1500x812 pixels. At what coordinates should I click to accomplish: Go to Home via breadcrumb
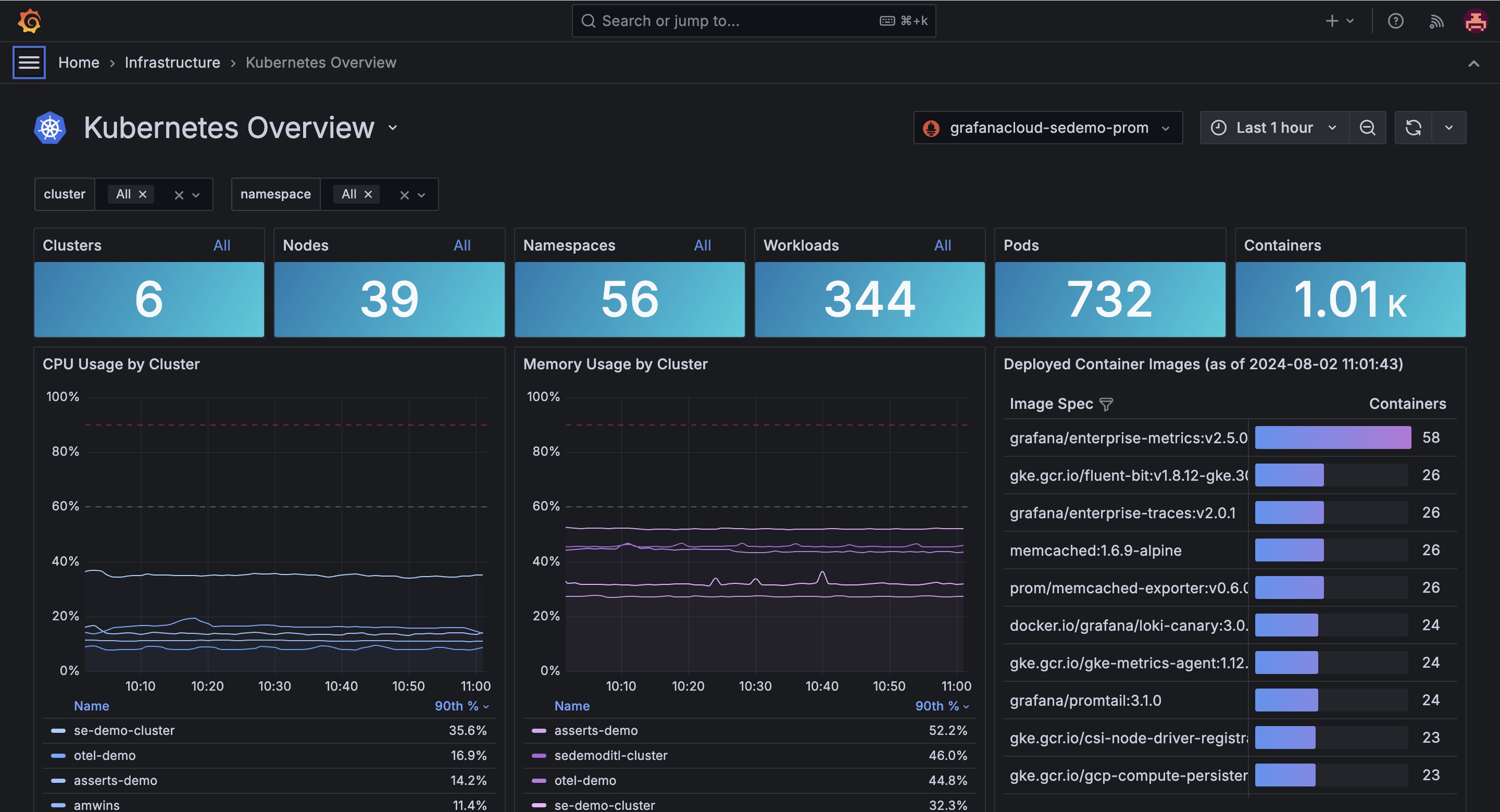pos(79,63)
